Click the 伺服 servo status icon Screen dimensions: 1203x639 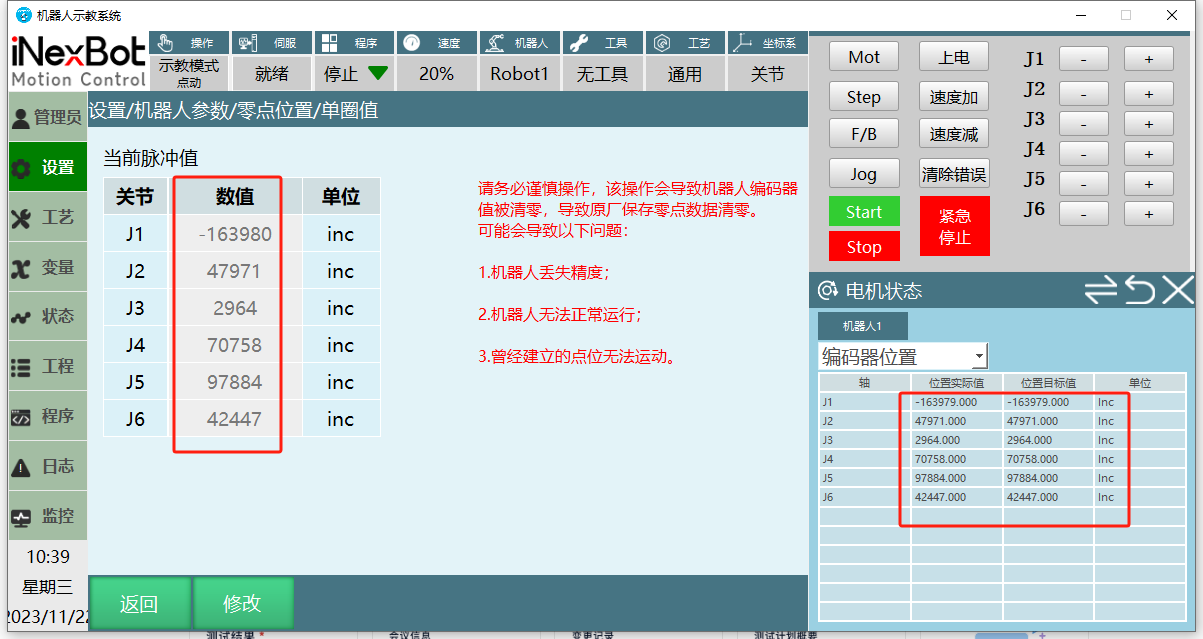pyautogui.click(x=244, y=41)
